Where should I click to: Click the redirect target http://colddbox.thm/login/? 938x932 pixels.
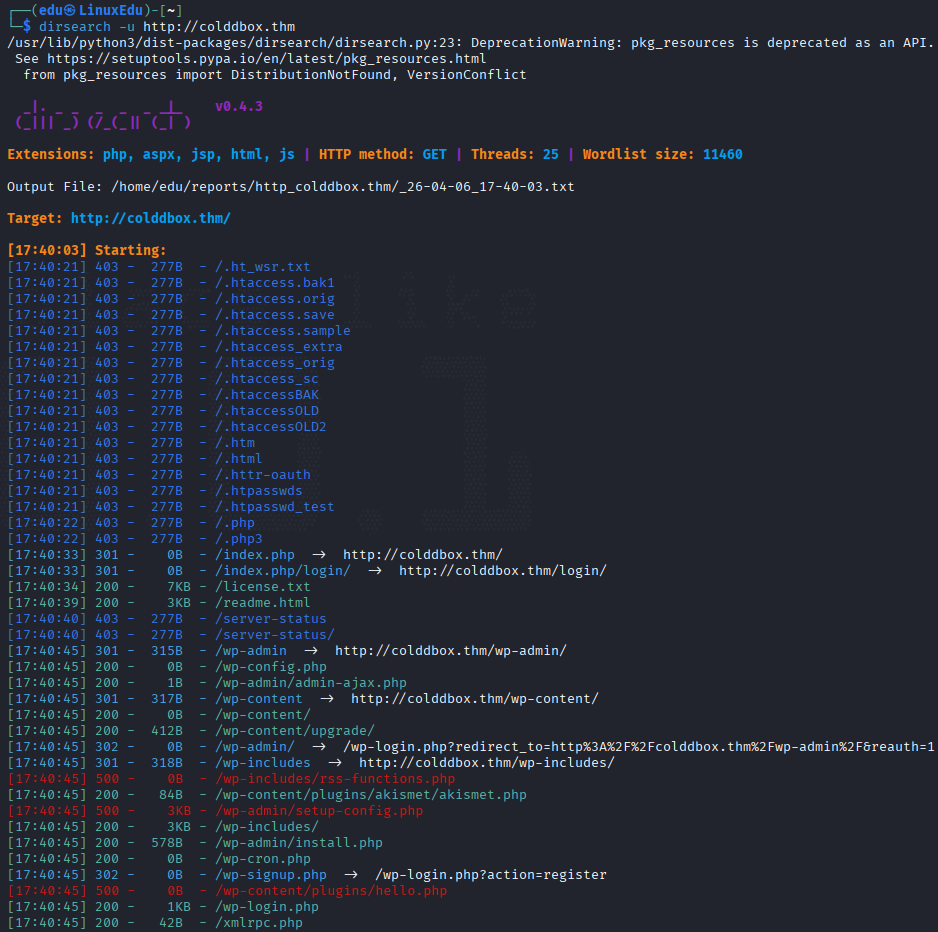coord(502,571)
